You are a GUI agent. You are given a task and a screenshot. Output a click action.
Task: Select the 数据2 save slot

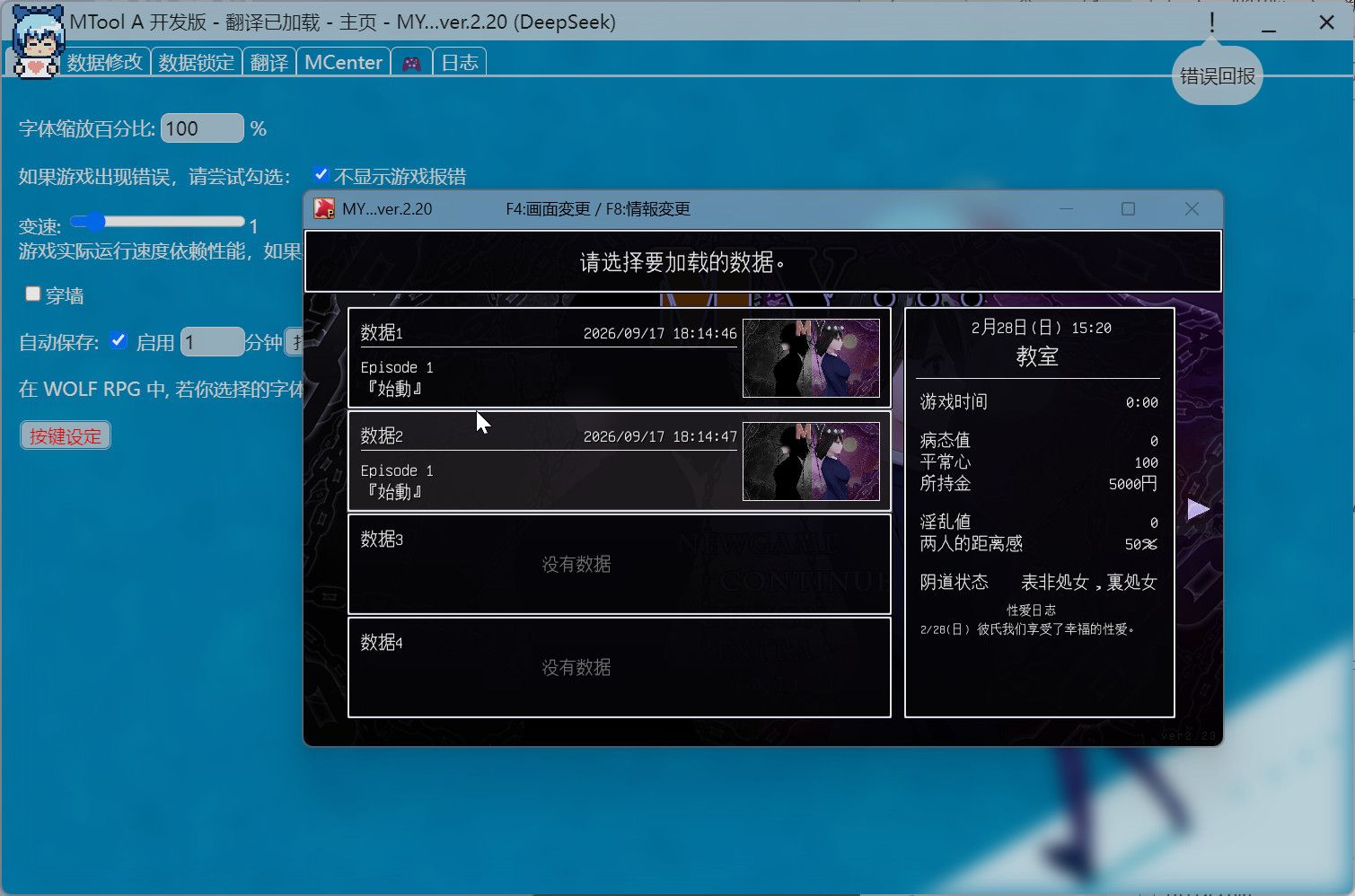tap(620, 461)
